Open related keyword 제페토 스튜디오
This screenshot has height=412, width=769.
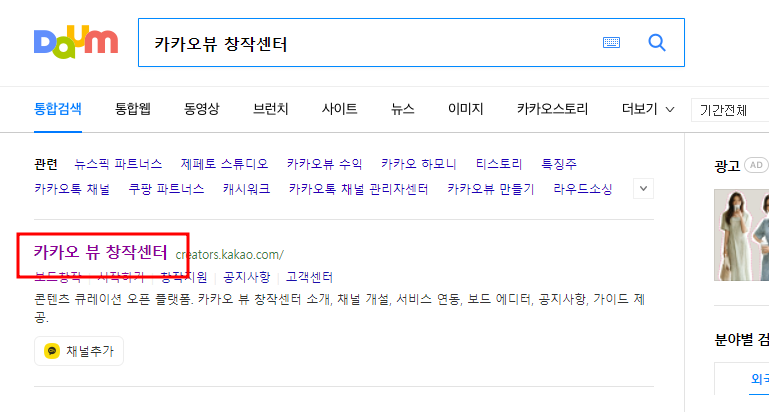(225, 164)
